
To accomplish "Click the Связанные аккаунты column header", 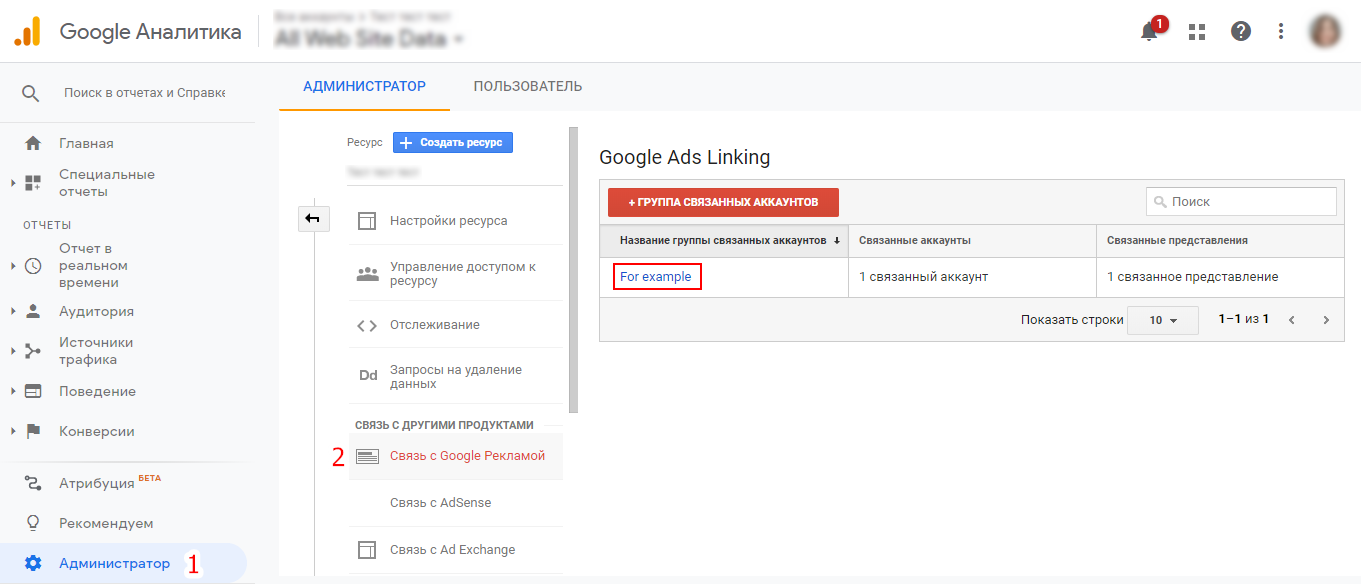I will (972, 241).
